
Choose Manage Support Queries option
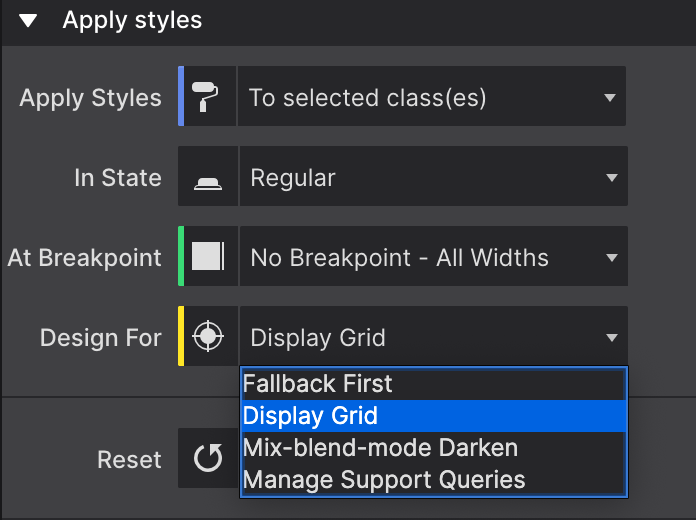pos(433,480)
